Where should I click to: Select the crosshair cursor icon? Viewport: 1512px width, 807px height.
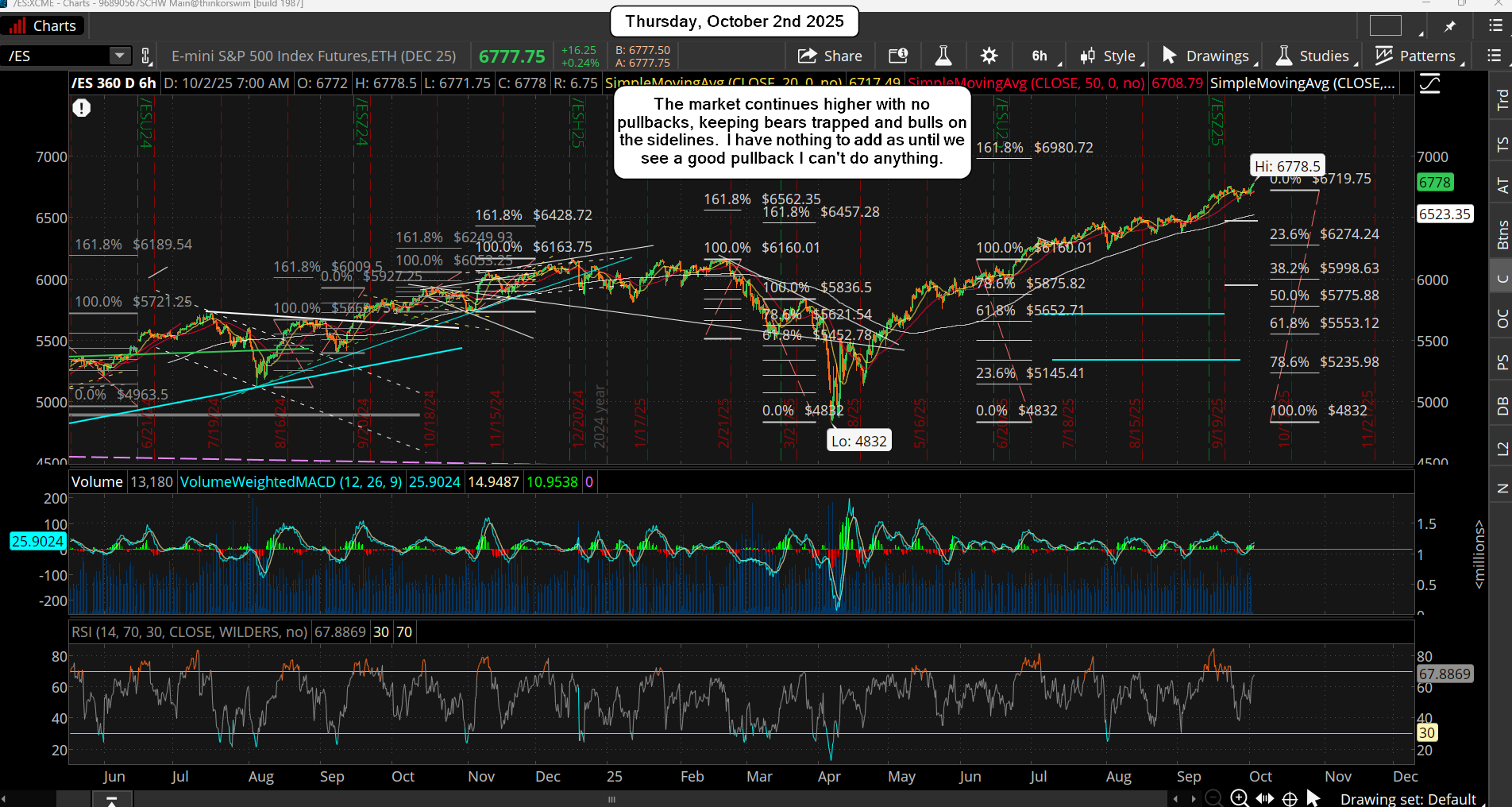click(x=1290, y=798)
